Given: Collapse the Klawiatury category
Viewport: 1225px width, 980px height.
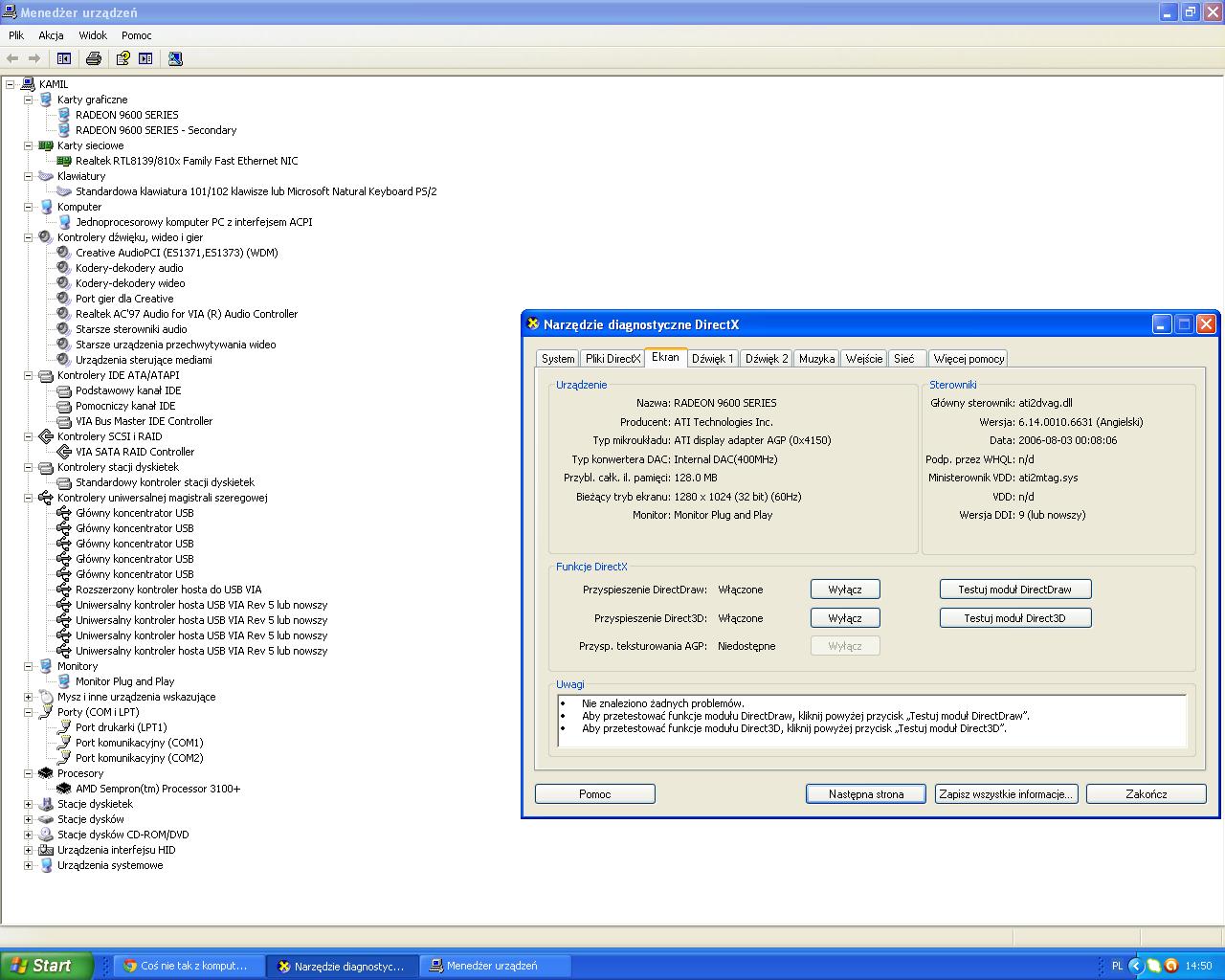Looking at the screenshot, I should click(28, 176).
